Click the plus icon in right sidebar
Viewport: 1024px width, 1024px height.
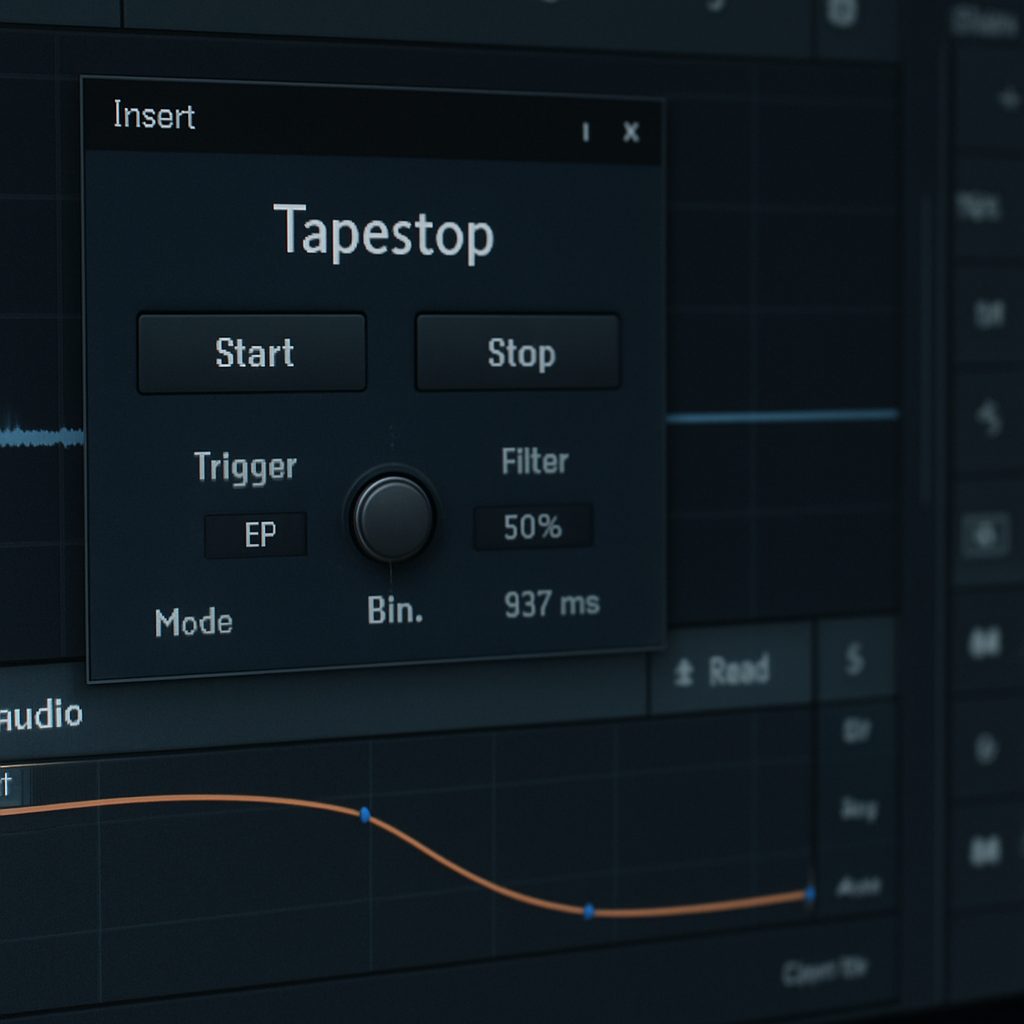coord(1004,99)
